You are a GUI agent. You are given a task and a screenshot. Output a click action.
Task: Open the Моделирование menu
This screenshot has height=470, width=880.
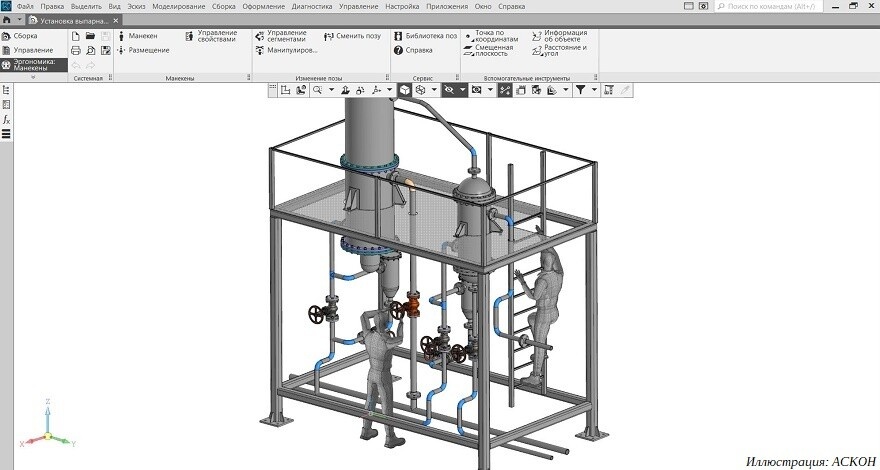[178, 6]
